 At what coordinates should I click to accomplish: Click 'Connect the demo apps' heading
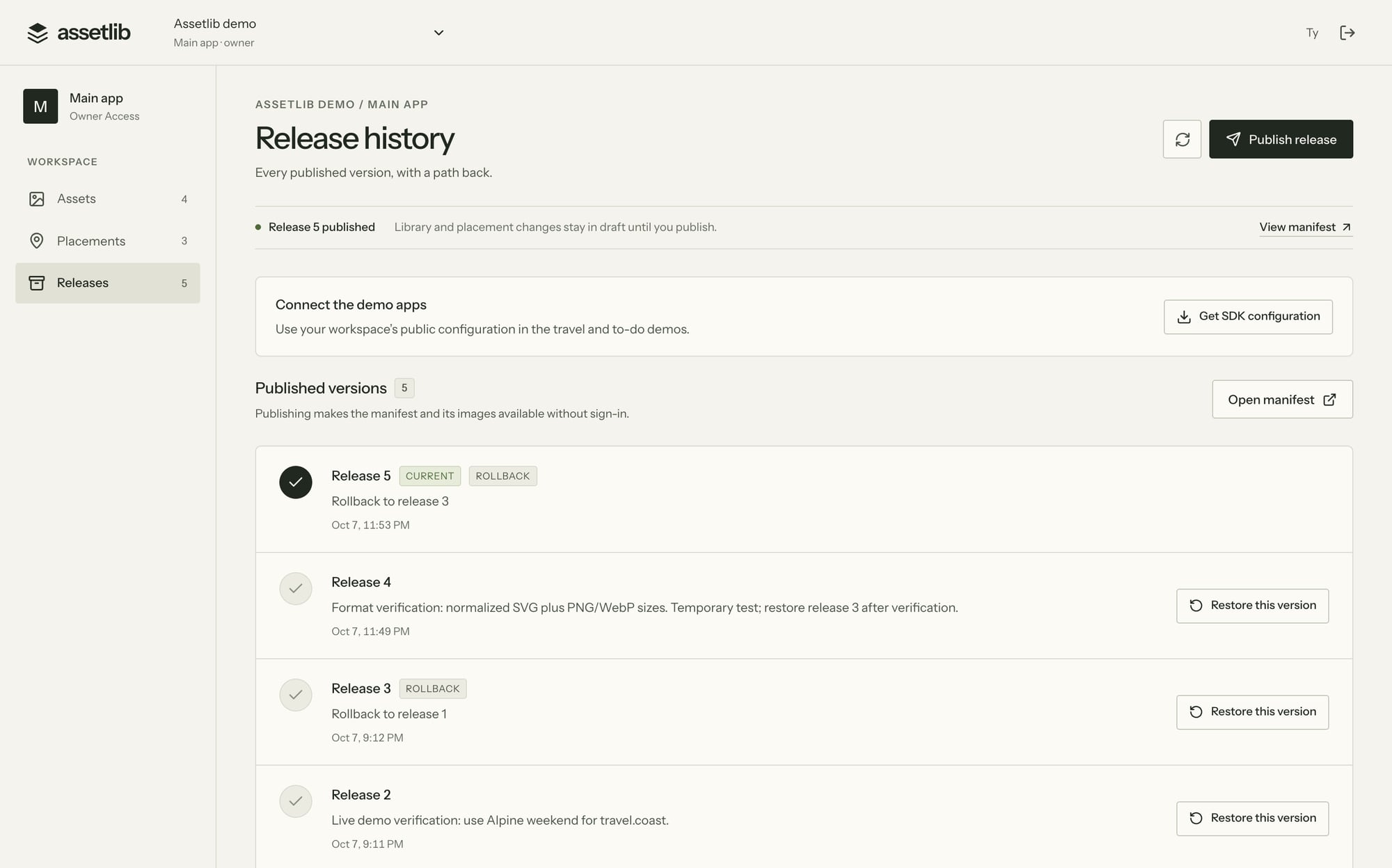pos(351,305)
